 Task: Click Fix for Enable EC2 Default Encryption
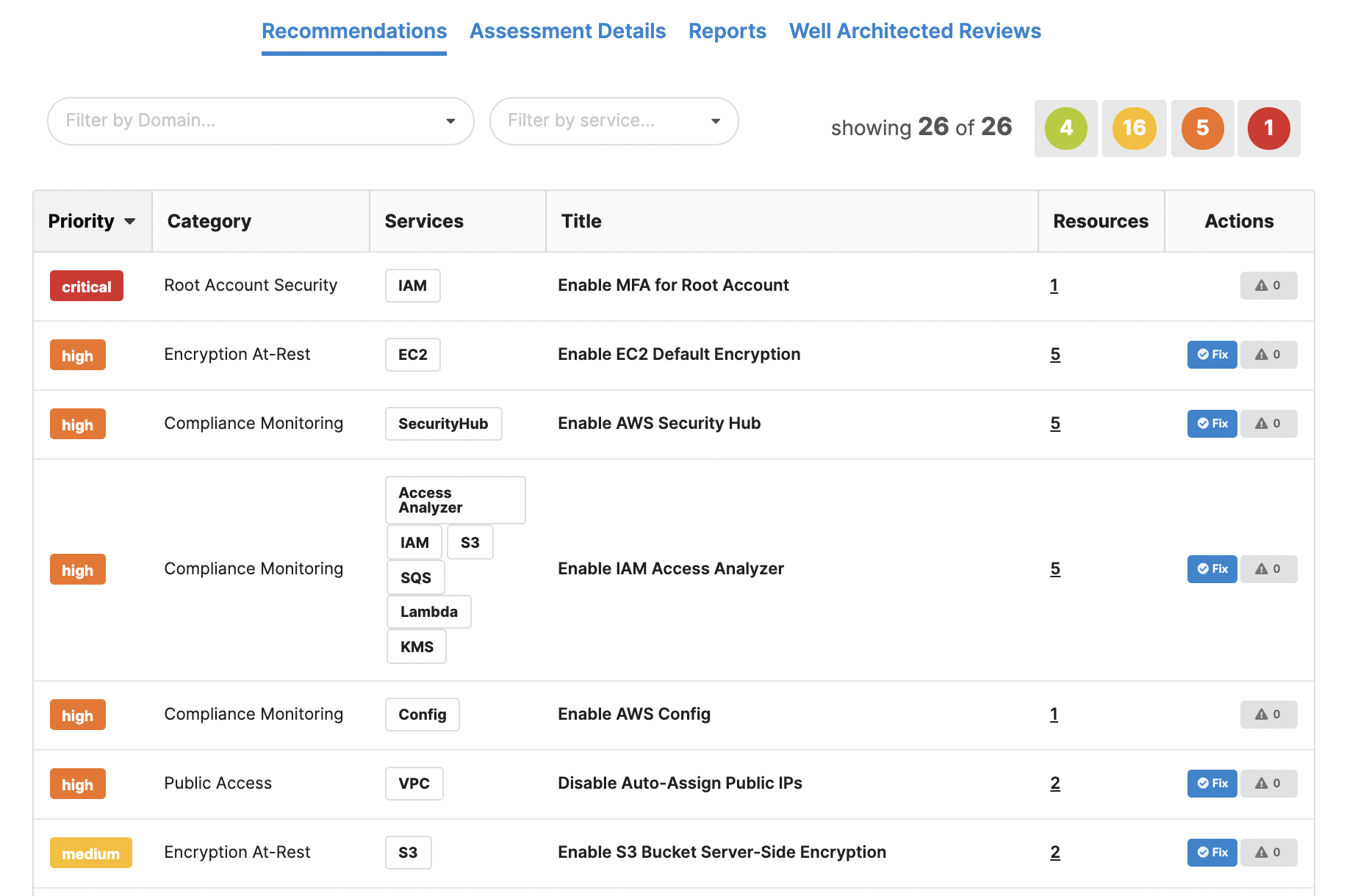coord(1212,355)
